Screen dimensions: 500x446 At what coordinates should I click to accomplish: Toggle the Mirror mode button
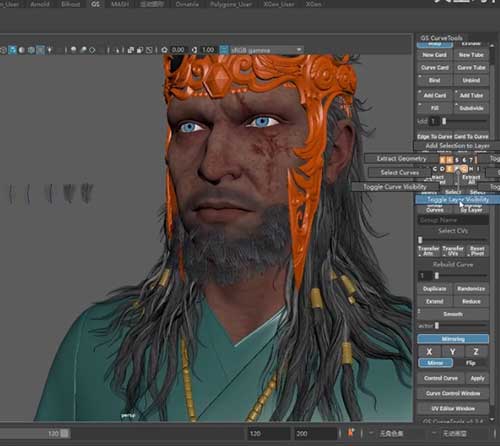[435, 363]
